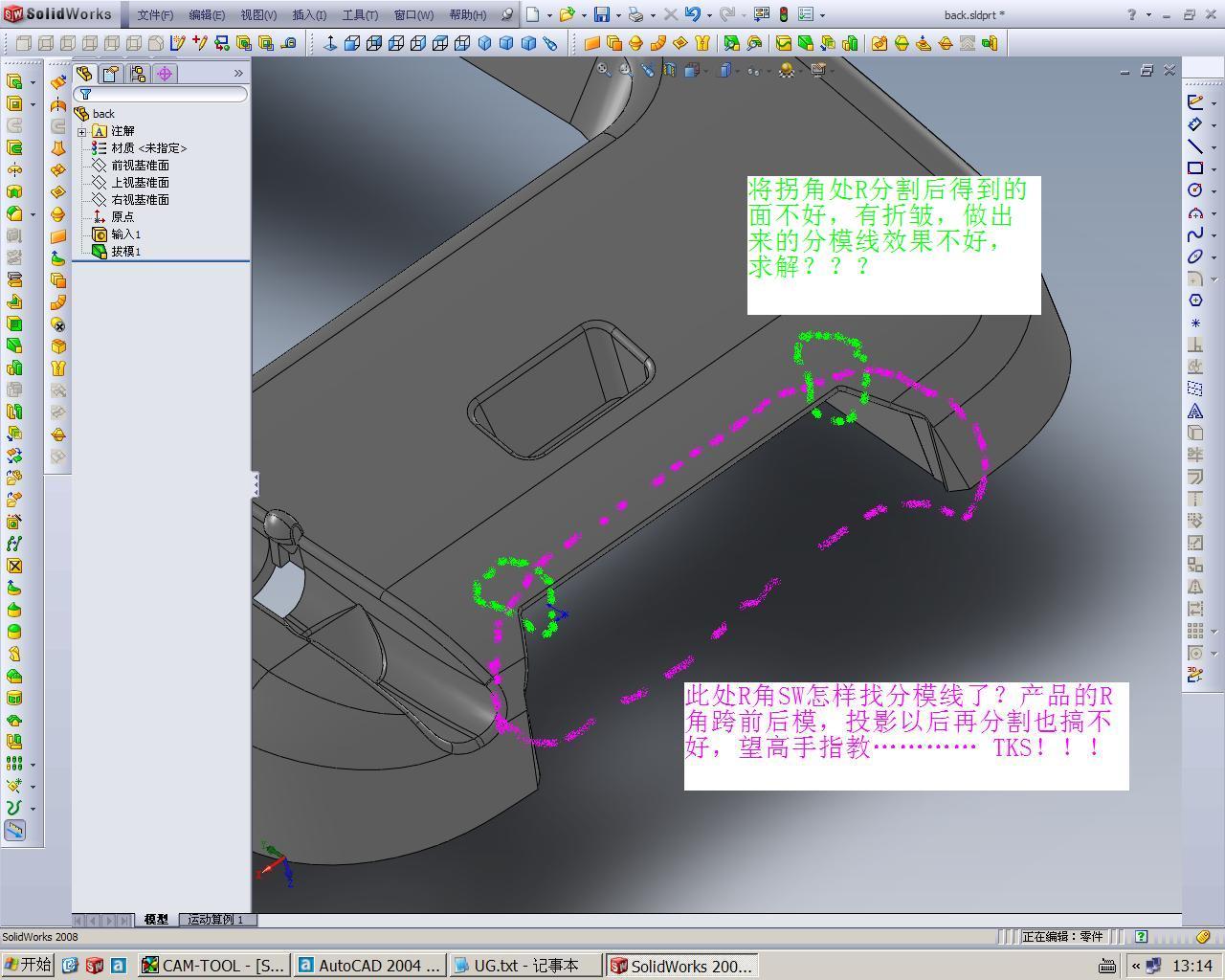Click the tags icon in the status bar
Image resolution: width=1225 pixels, height=980 pixels.
1203,937
